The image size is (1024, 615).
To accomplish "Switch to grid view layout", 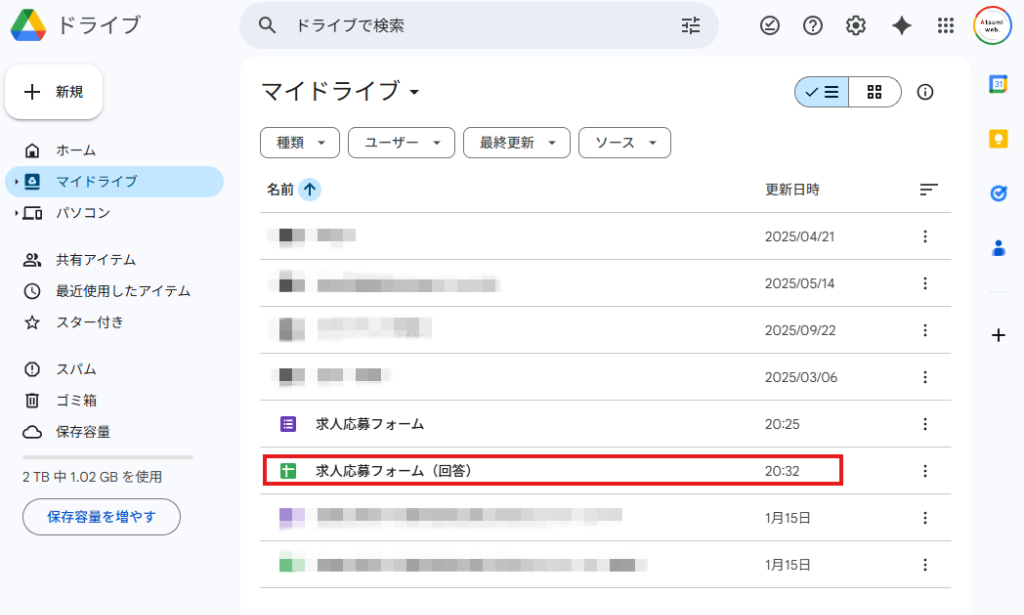I will [x=874, y=91].
